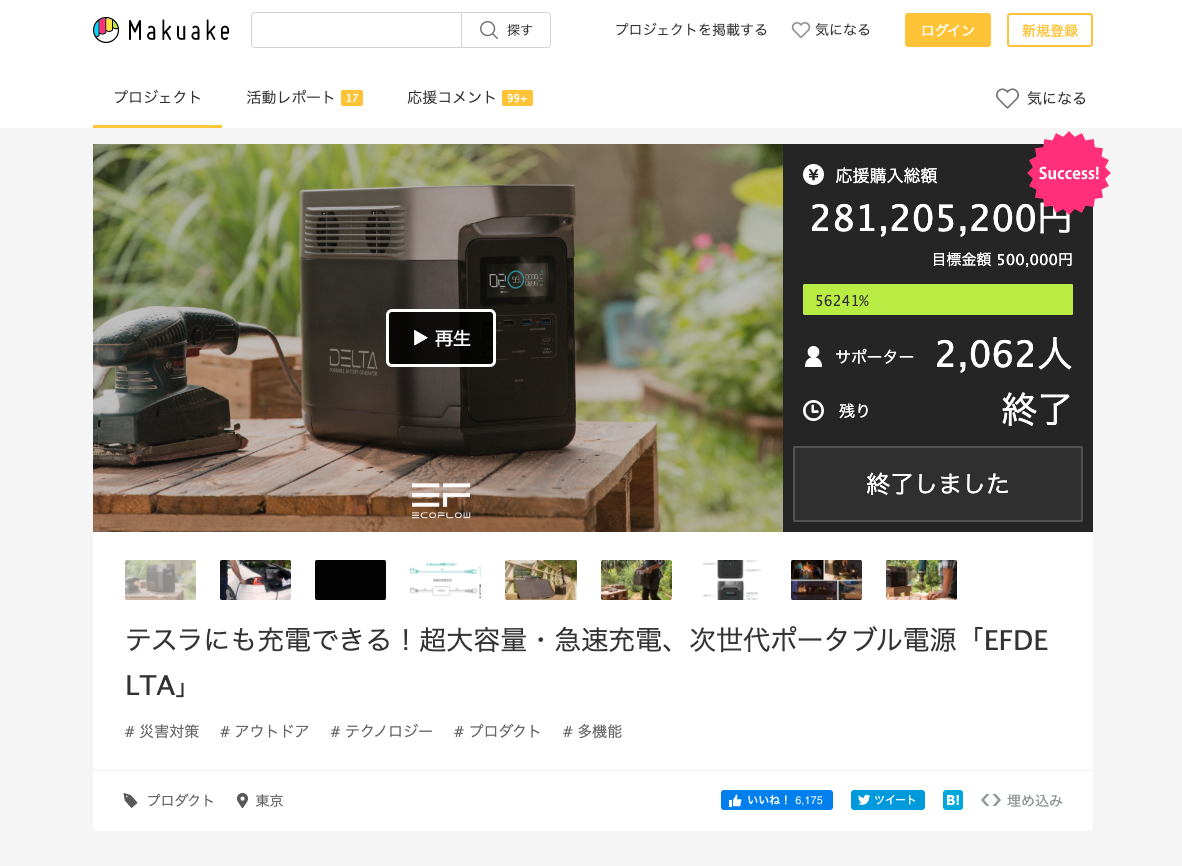This screenshot has width=1182, height=866.
Task: Click the Hatena B! bookmark icon
Action: click(x=953, y=800)
